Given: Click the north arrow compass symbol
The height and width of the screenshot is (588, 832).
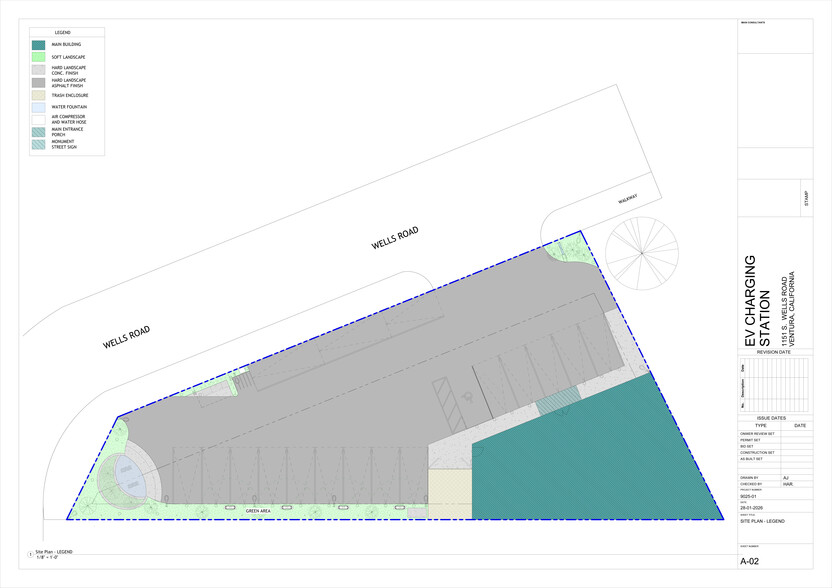Looking at the screenshot, I should pyautogui.click(x=642, y=254).
